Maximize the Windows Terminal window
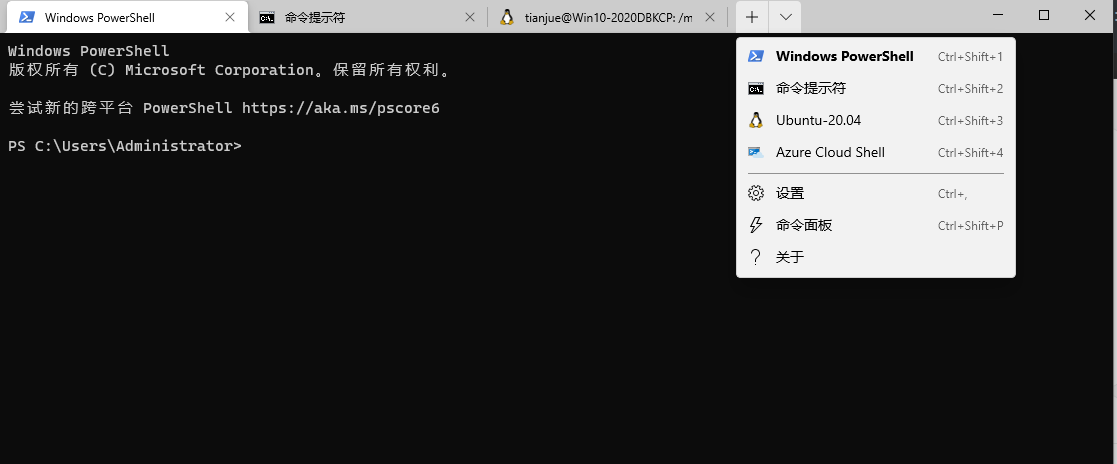The image size is (1117, 464). click(1044, 16)
